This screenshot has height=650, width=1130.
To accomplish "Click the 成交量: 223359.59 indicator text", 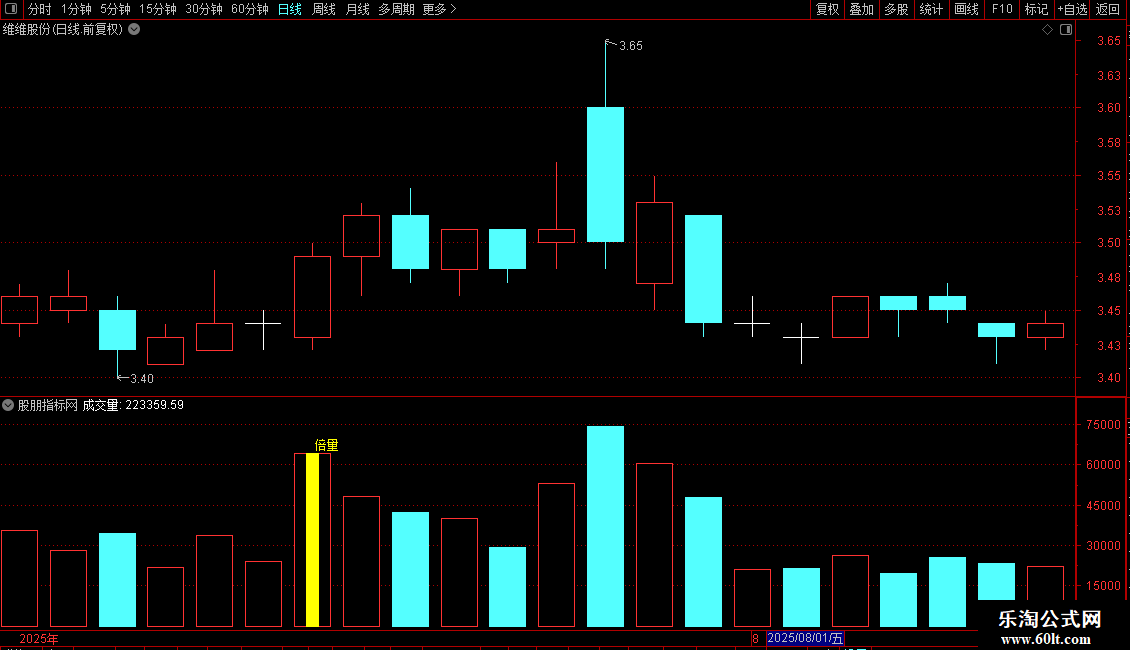I will coord(133,405).
